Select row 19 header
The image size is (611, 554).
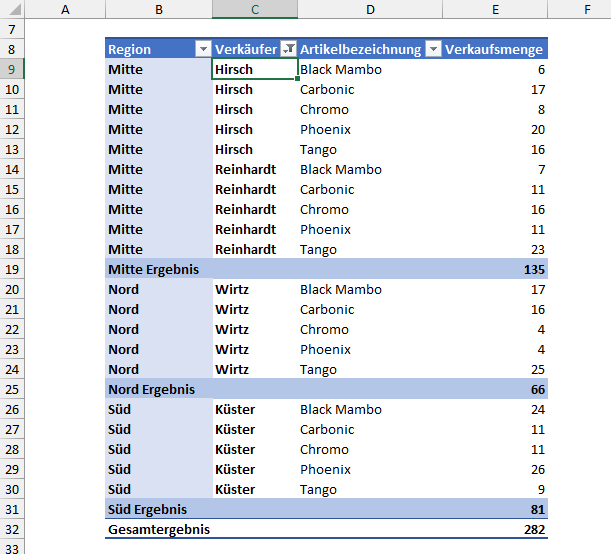(11, 269)
